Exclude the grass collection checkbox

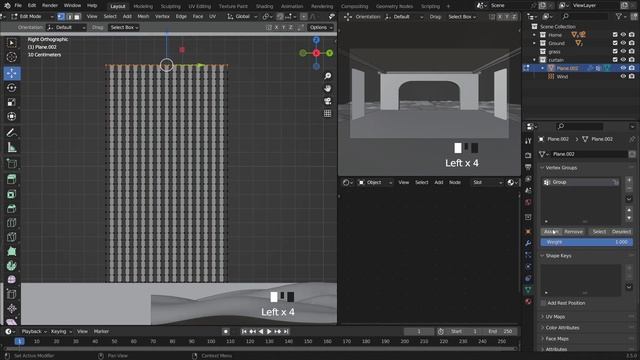[x=615, y=52]
